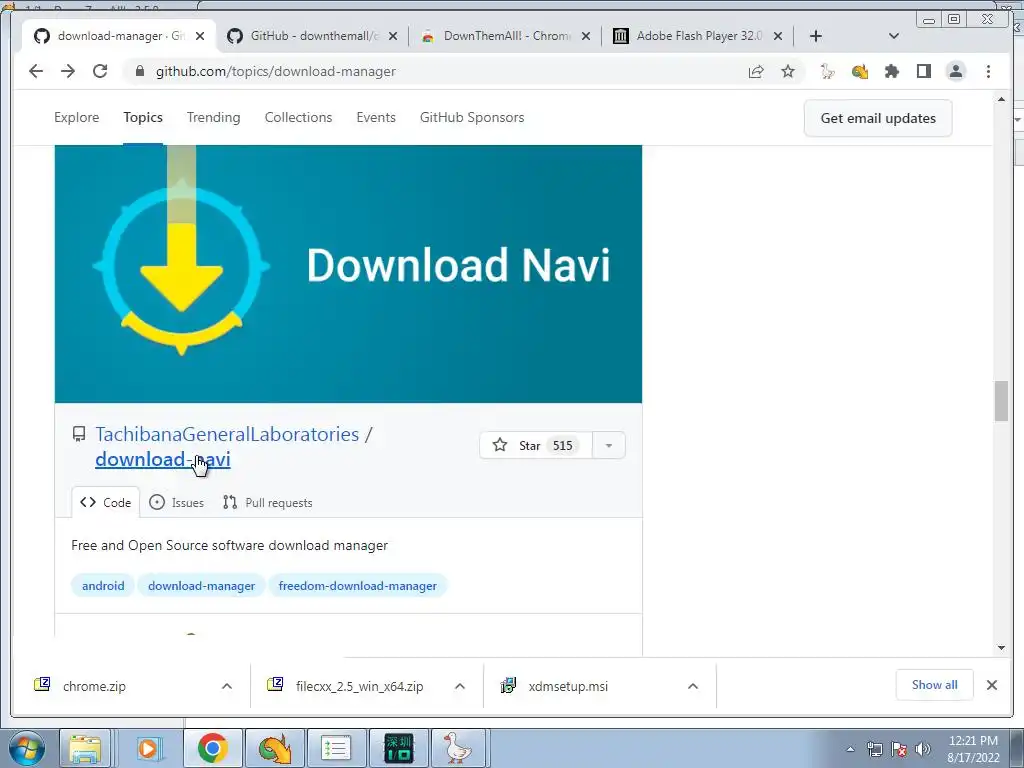Open the Chrome profile avatar
The height and width of the screenshot is (768, 1024).
(x=956, y=71)
